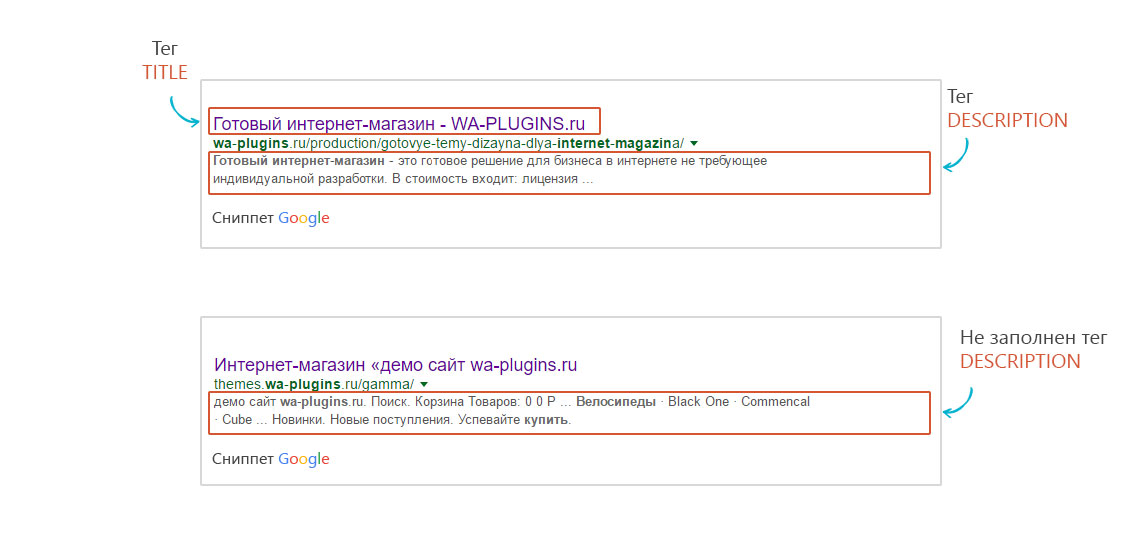Click the 'Не заполнен тег DESCRIPTION' label
Image resolution: width=1142 pixels, height=535 pixels.
point(1033,349)
